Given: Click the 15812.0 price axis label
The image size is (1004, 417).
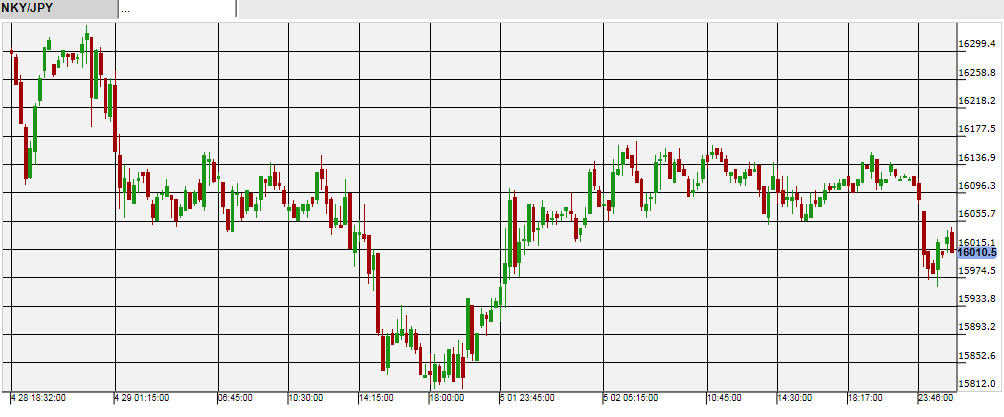Looking at the screenshot, I should [x=977, y=383].
